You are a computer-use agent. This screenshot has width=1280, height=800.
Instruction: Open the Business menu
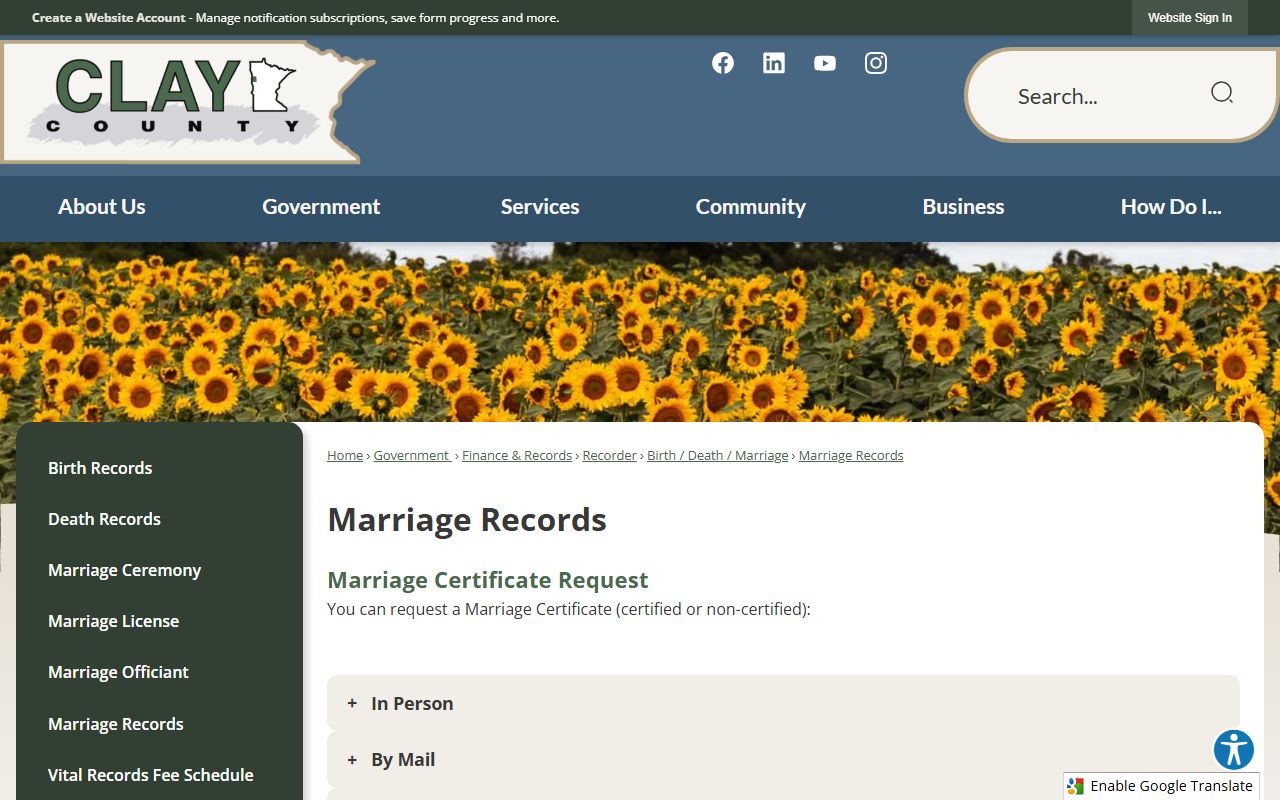tap(963, 207)
